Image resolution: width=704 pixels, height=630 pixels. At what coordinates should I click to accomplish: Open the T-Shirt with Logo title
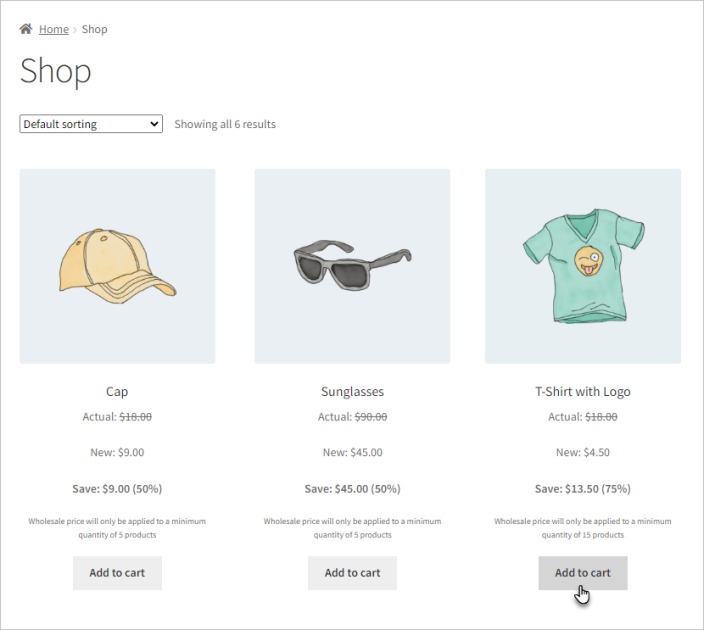coord(583,392)
